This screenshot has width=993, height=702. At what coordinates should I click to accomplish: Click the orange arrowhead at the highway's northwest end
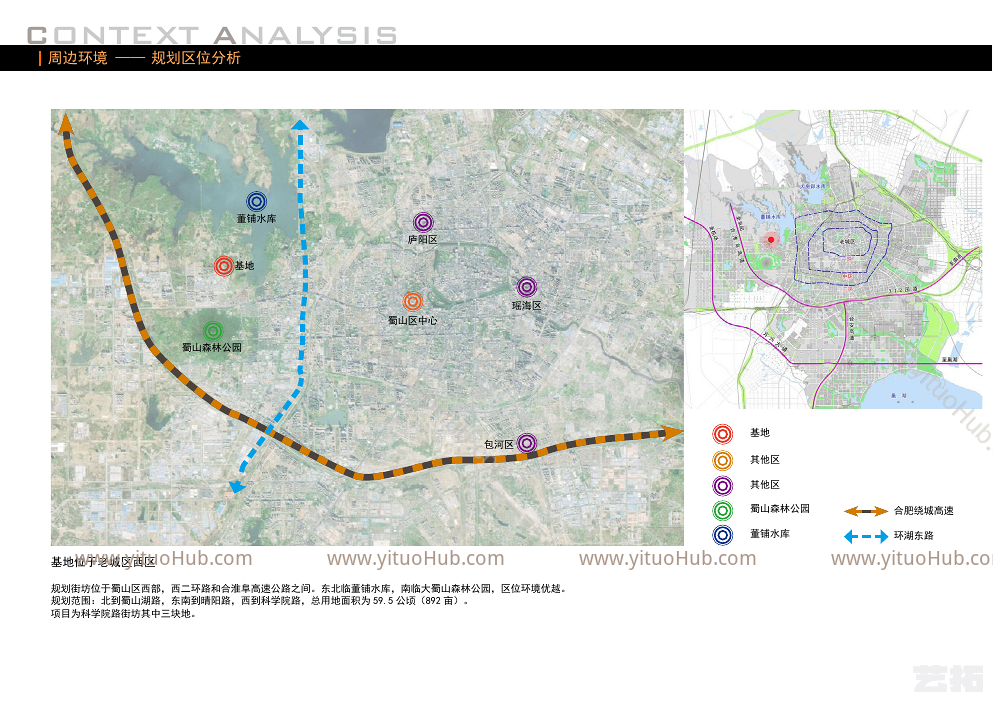pyautogui.click(x=65, y=122)
